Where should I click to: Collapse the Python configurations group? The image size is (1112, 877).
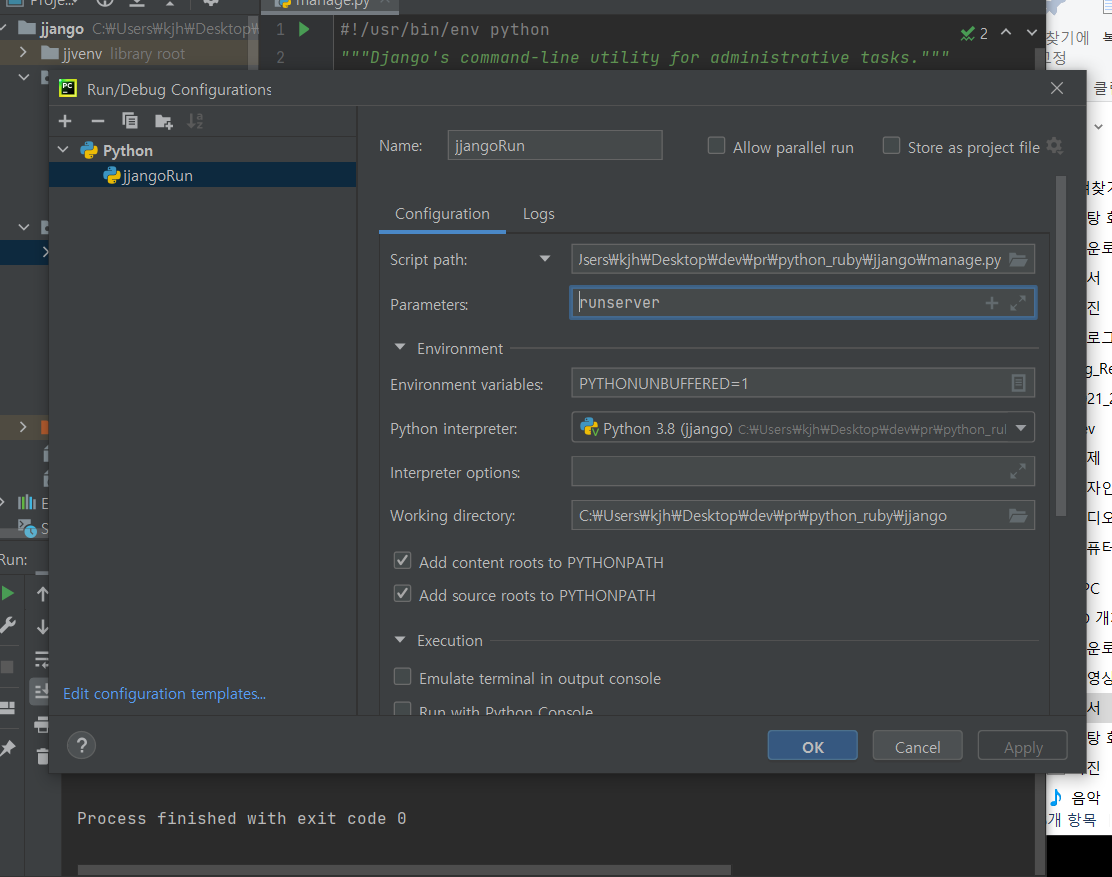click(63, 150)
